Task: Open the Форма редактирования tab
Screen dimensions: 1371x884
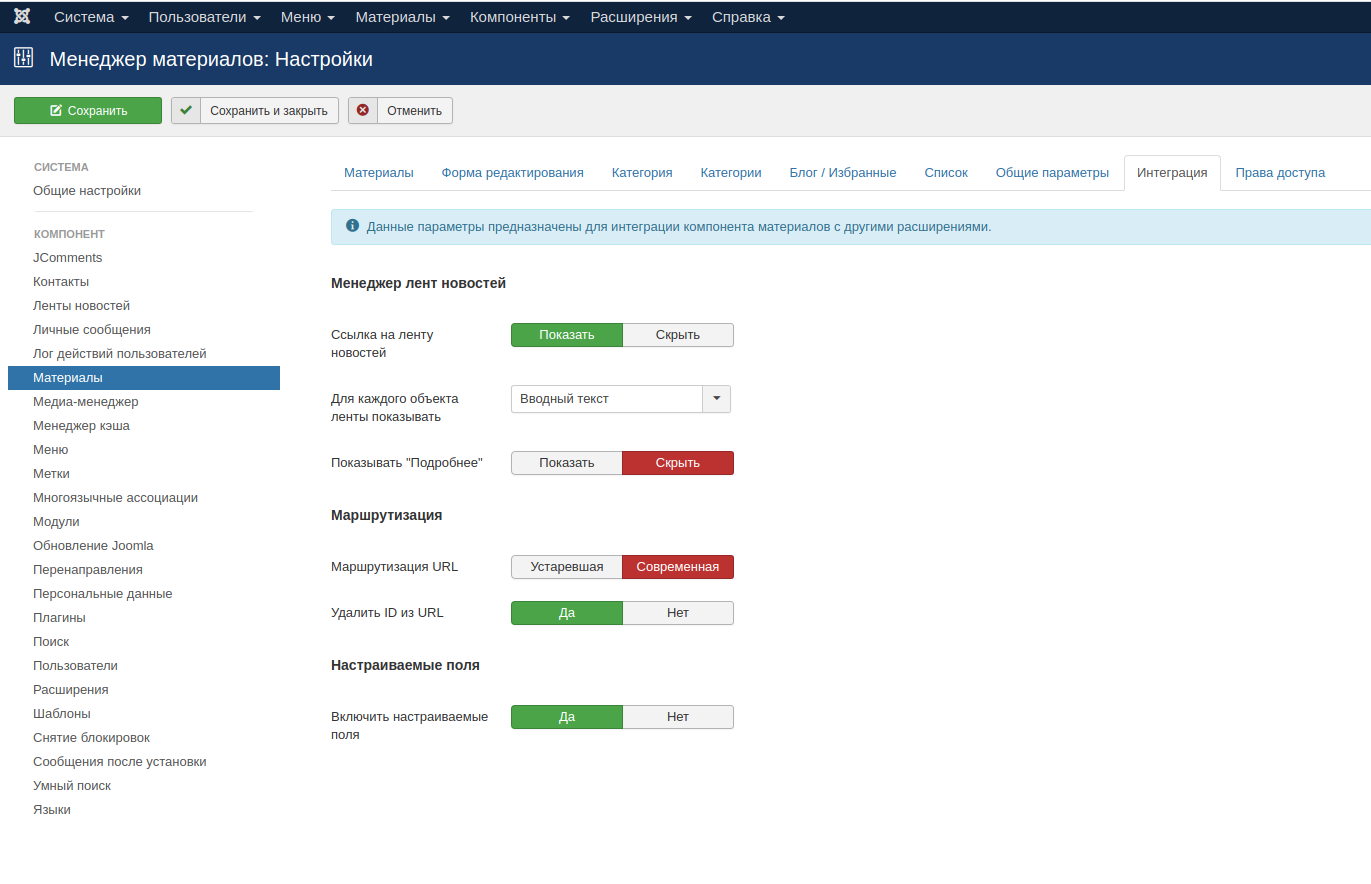Action: tap(512, 173)
